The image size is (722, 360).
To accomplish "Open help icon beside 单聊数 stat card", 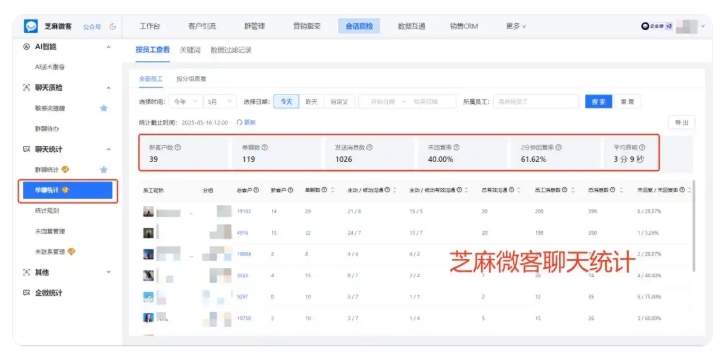I will click(x=265, y=148).
